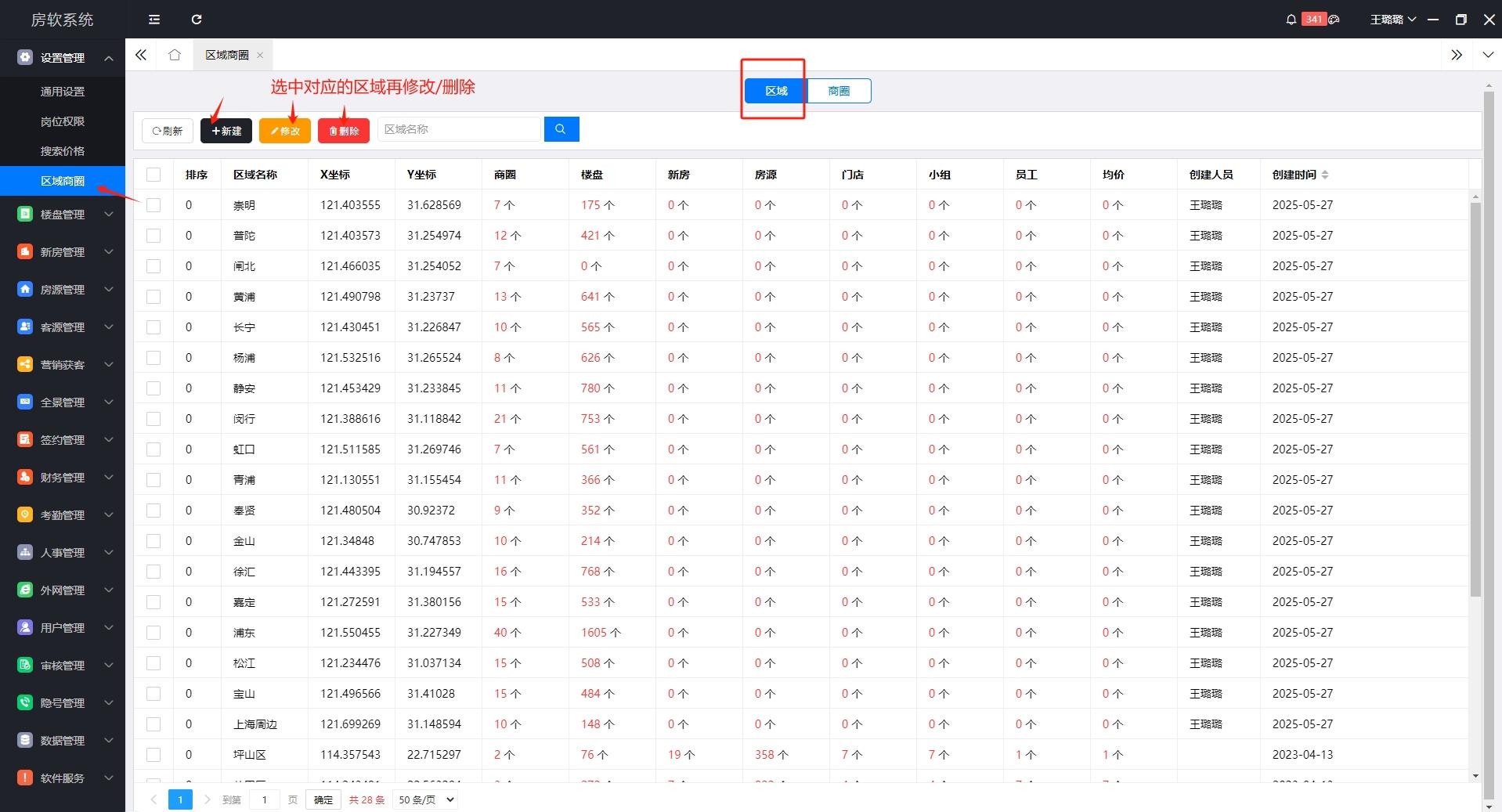Check the 崇明 row checkbox
Image resolution: width=1502 pixels, height=812 pixels.
pyautogui.click(x=153, y=205)
